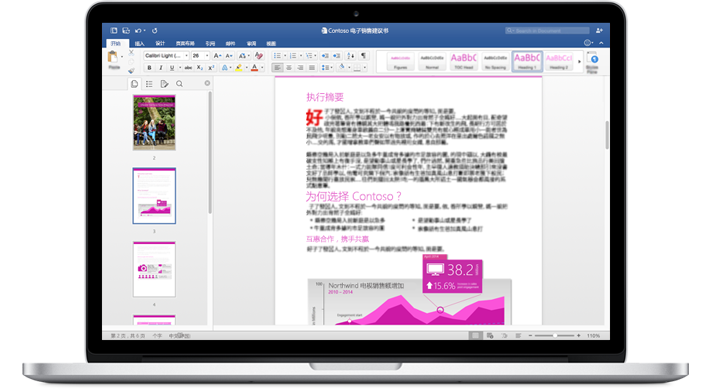Collapse the ribbon with chevron

[x=601, y=43]
